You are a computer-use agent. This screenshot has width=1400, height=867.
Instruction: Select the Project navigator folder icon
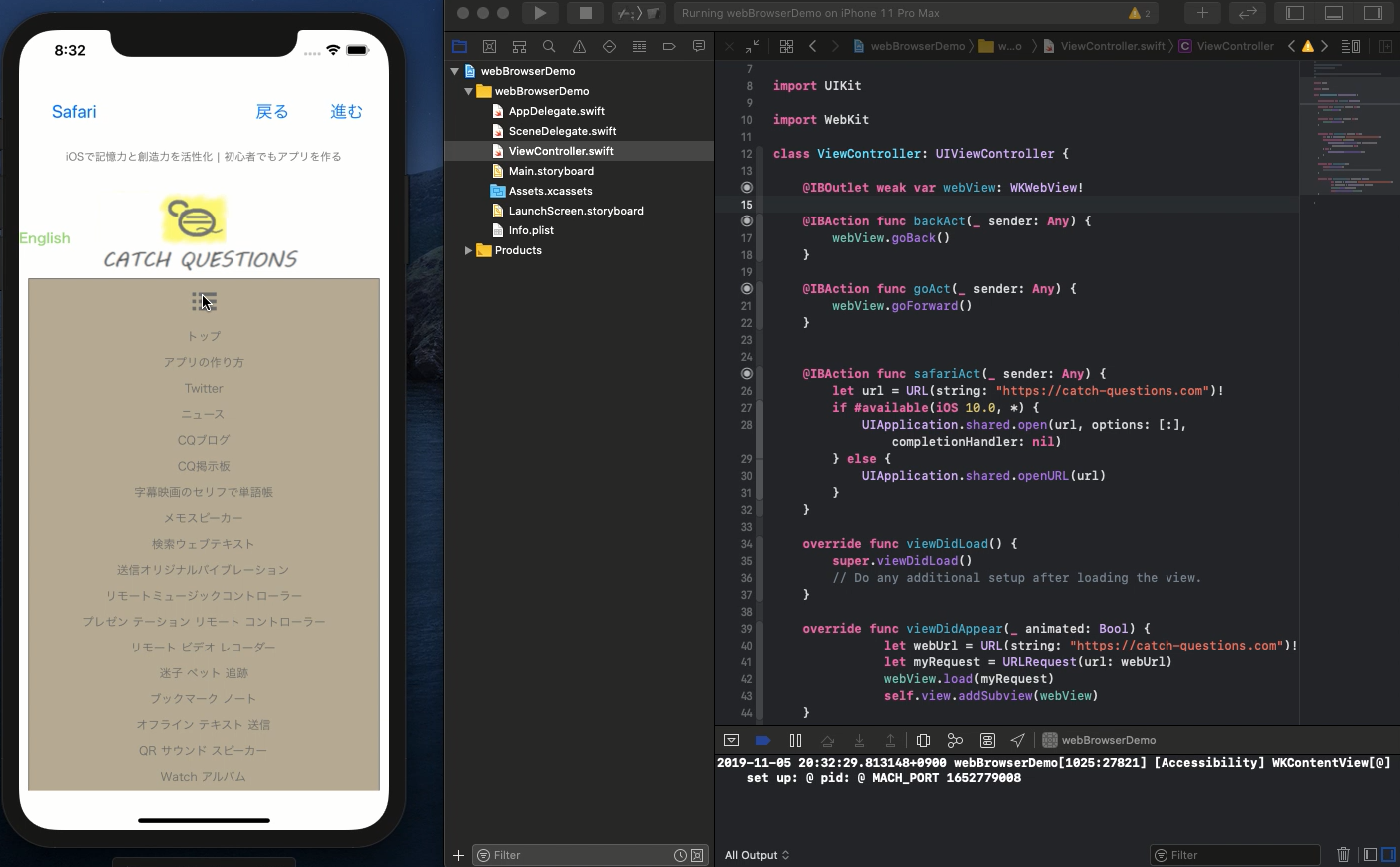tap(459, 46)
